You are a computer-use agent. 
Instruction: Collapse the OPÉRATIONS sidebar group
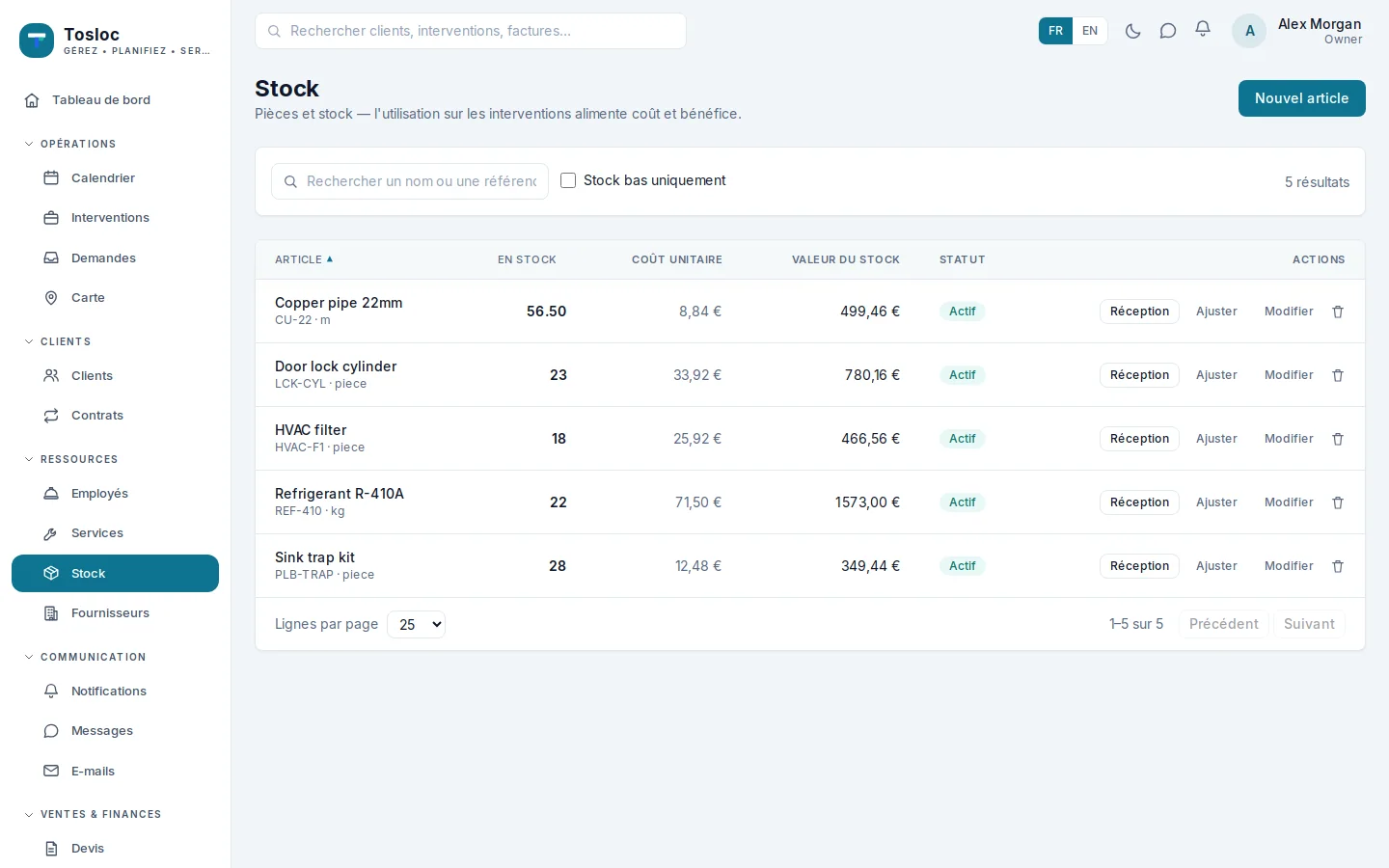pos(69,144)
